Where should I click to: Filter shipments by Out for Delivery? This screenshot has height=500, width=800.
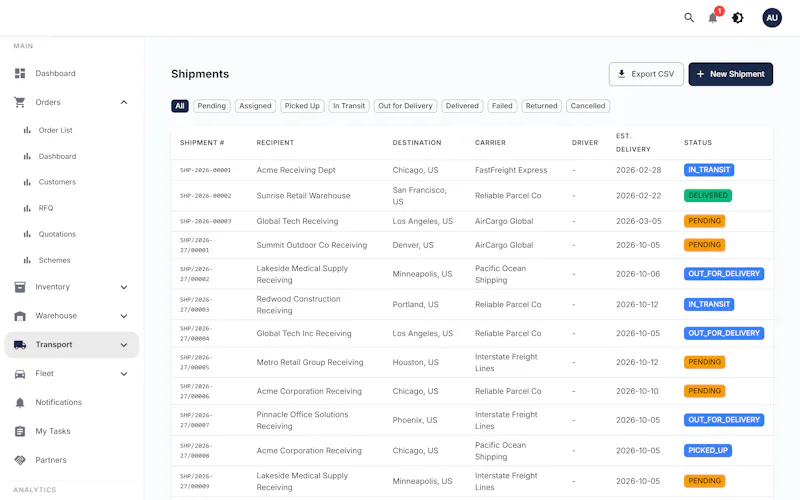point(406,106)
